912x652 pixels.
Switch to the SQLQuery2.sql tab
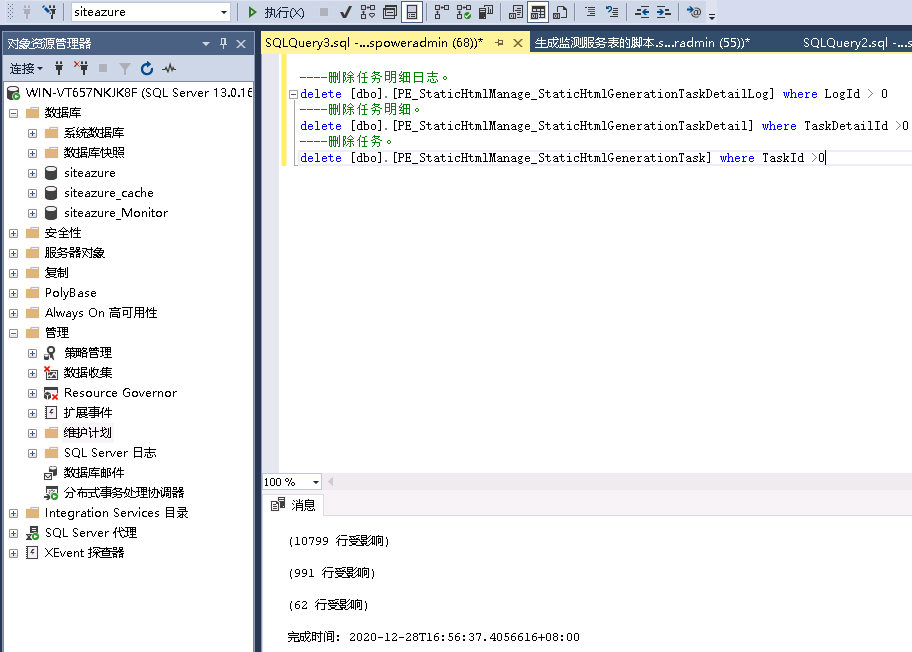(850, 43)
